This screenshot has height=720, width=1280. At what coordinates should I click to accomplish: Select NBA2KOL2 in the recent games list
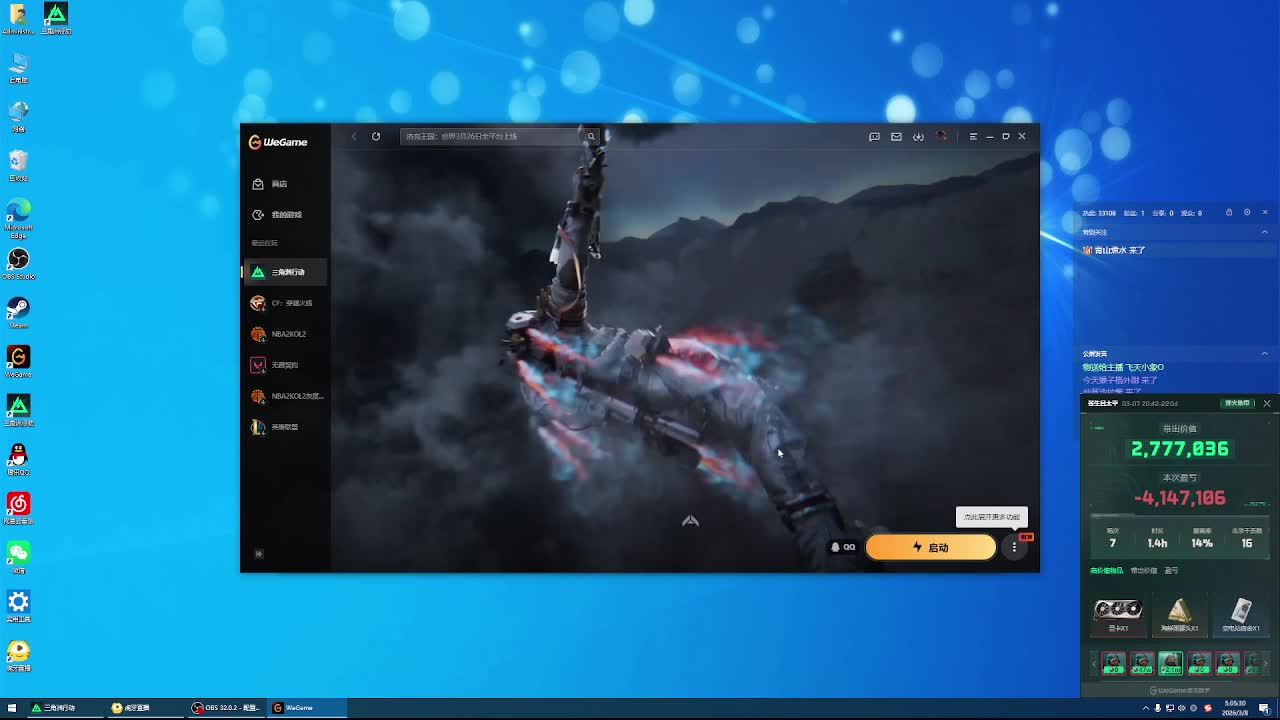(x=288, y=334)
